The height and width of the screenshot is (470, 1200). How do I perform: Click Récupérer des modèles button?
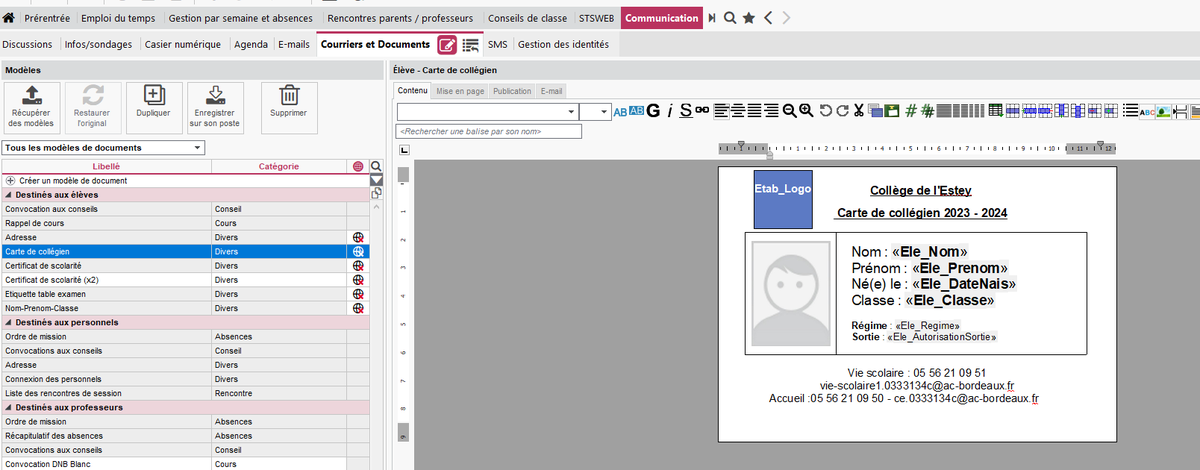click(x=32, y=108)
